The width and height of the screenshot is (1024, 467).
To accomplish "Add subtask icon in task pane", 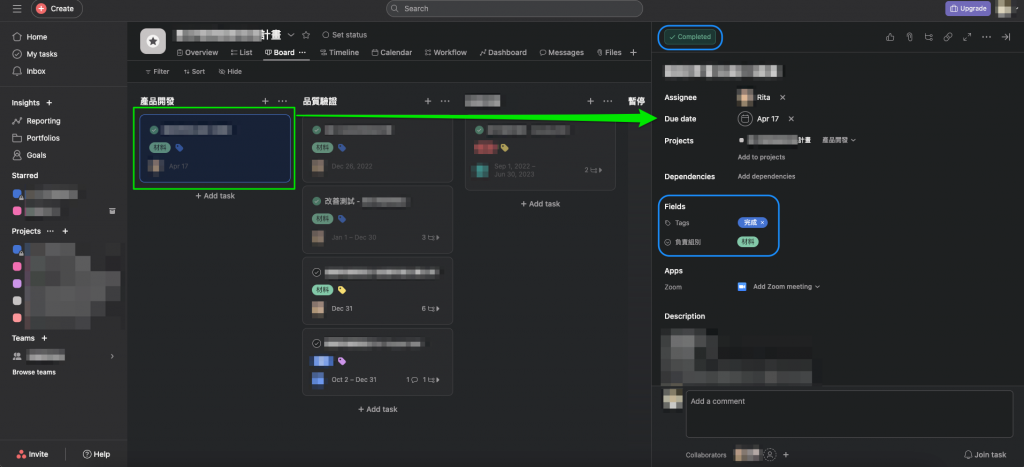I will [929, 37].
